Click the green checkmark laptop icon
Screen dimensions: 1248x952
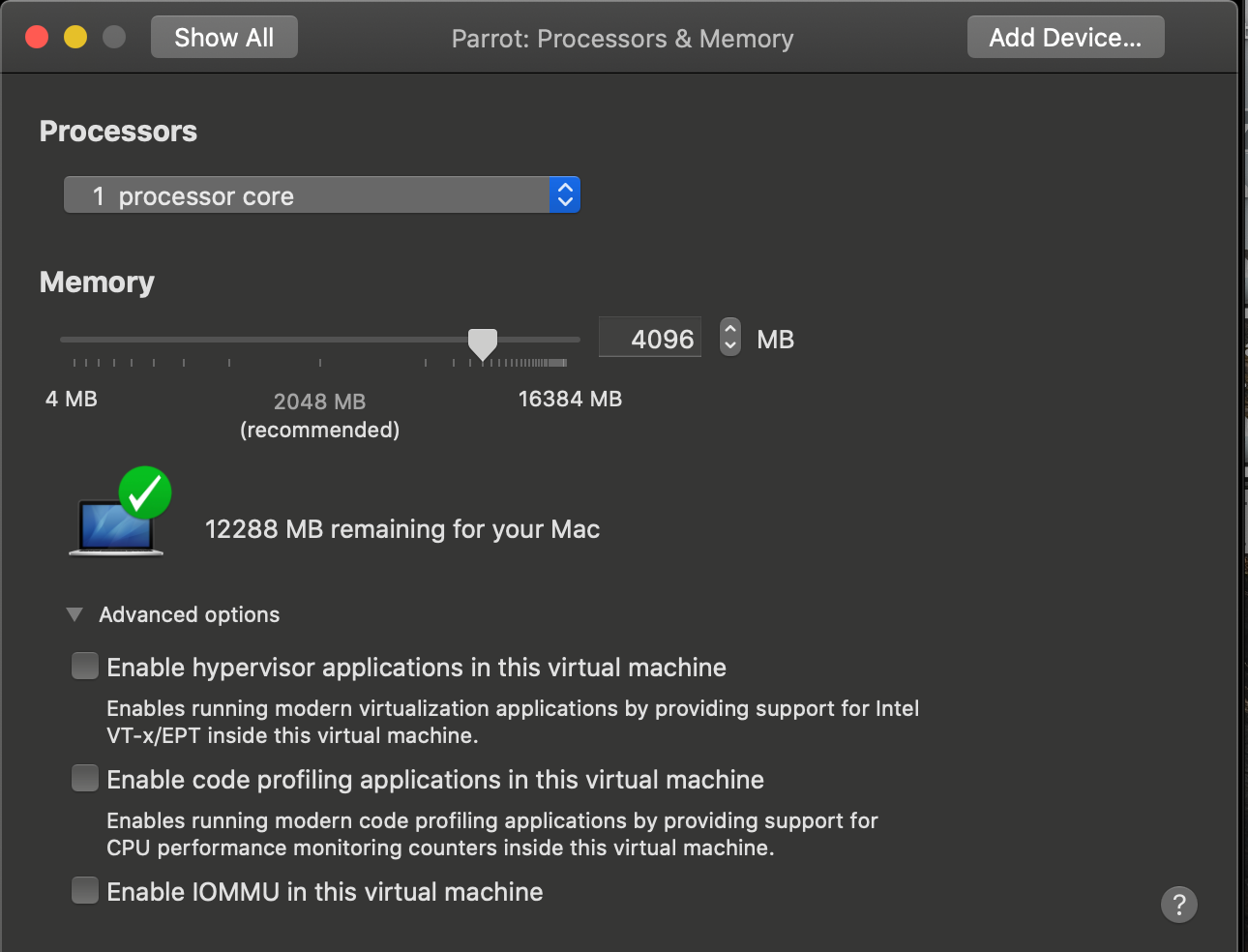click(x=118, y=513)
